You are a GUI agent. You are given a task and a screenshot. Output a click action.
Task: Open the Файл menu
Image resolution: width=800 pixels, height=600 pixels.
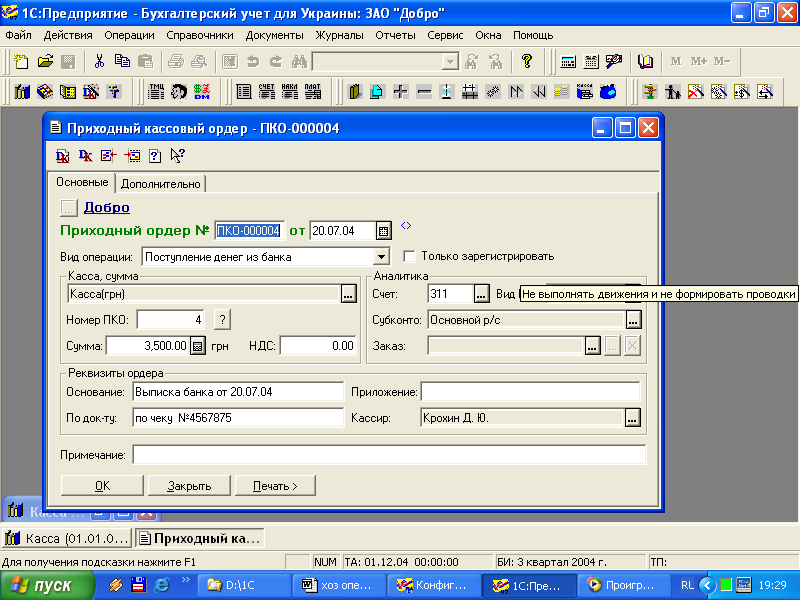coord(18,35)
